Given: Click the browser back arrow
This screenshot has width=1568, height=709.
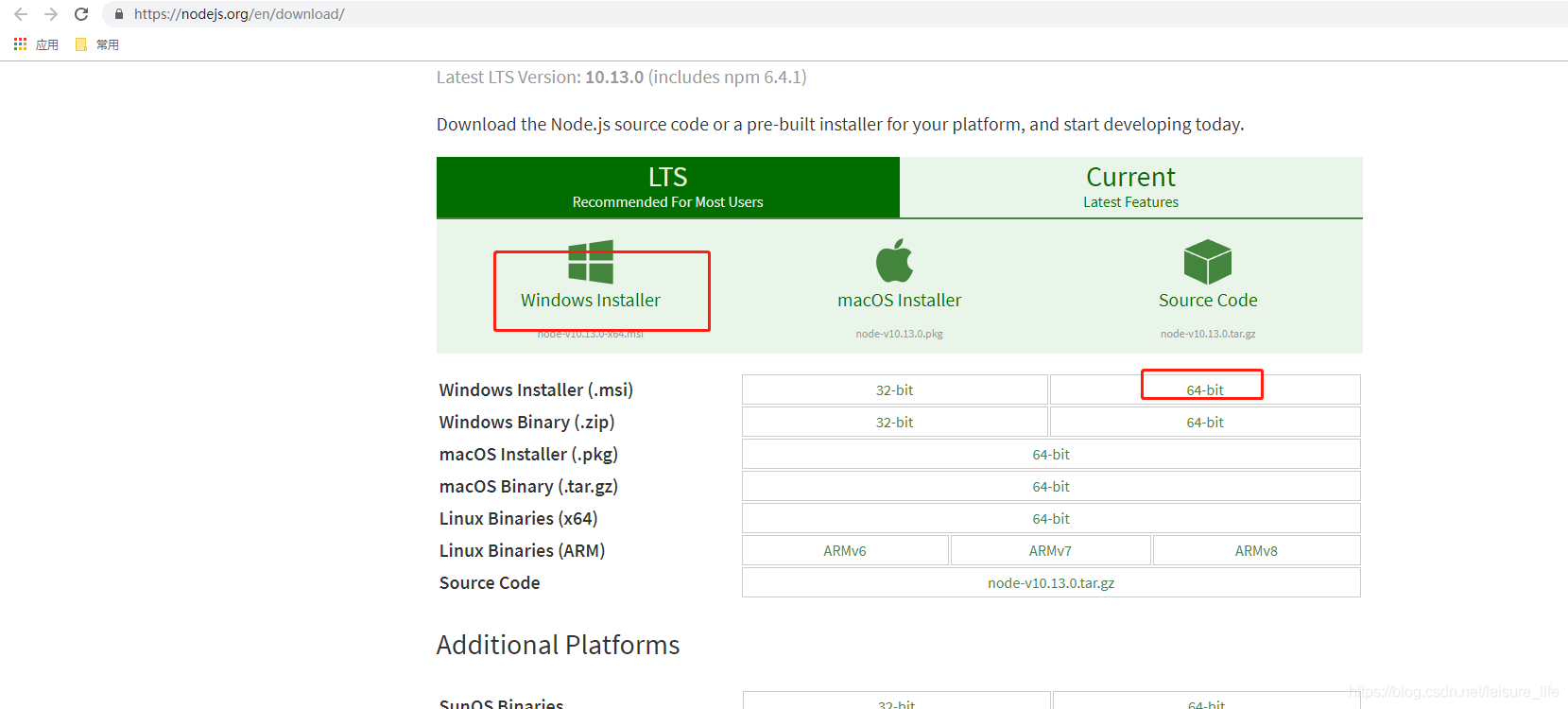Looking at the screenshot, I should [x=21, y=14].
